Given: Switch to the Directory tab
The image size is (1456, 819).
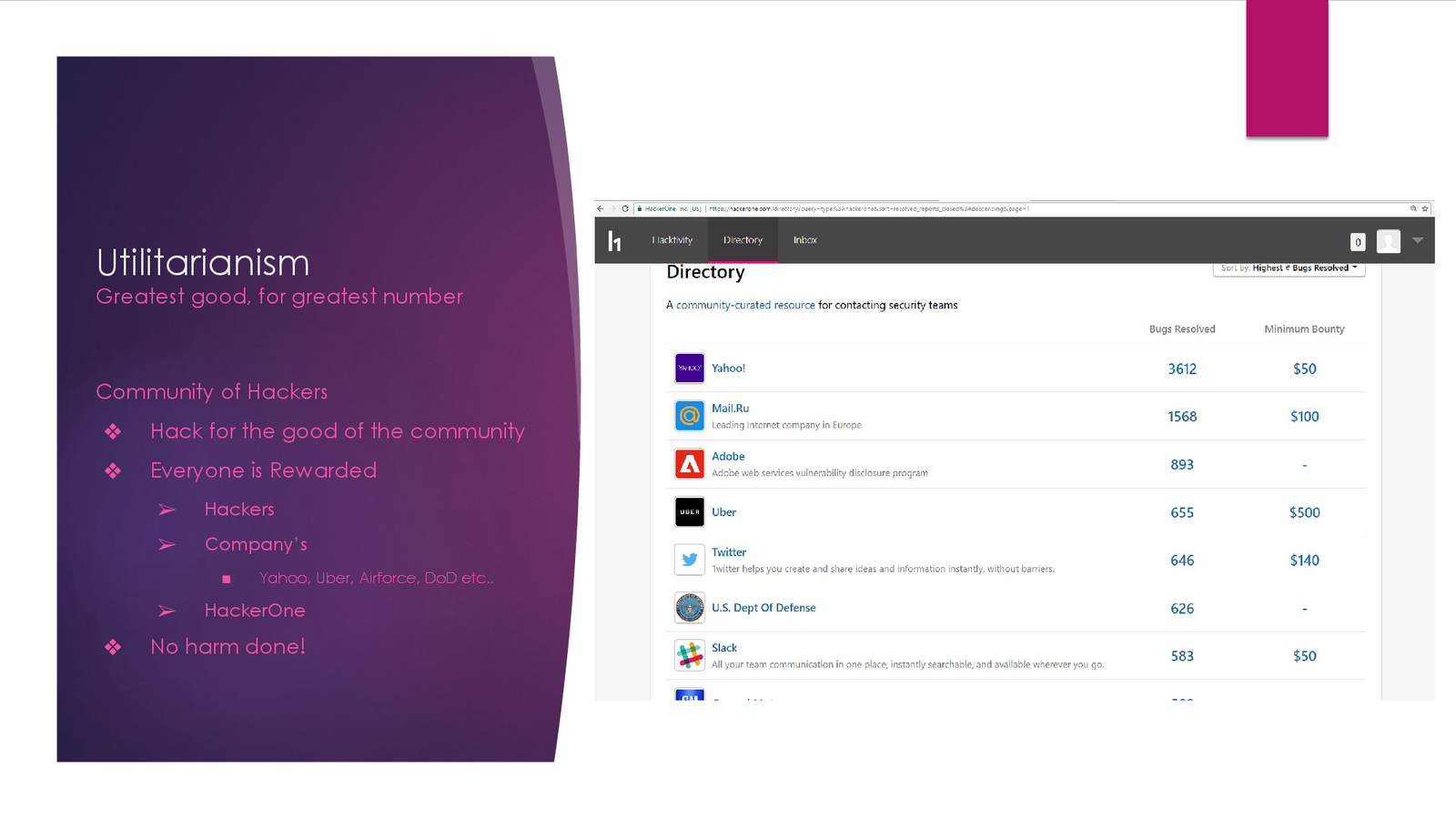Looking at the screenshot, I should click(x=743, y=240).
